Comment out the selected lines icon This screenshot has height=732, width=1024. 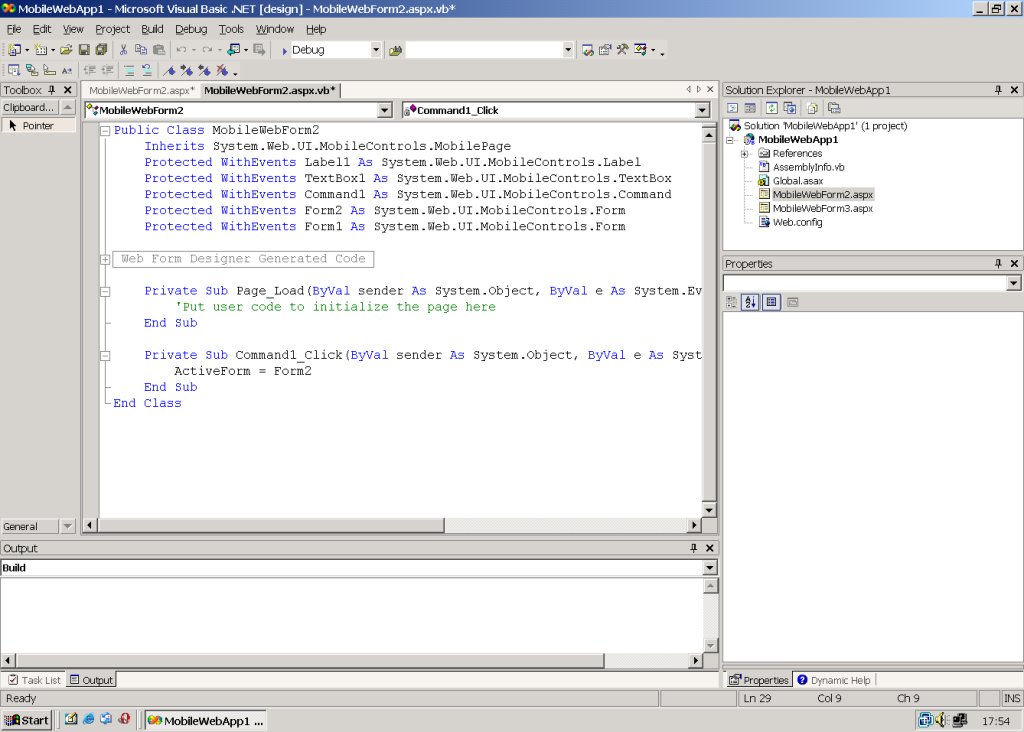tap(129, 71)
